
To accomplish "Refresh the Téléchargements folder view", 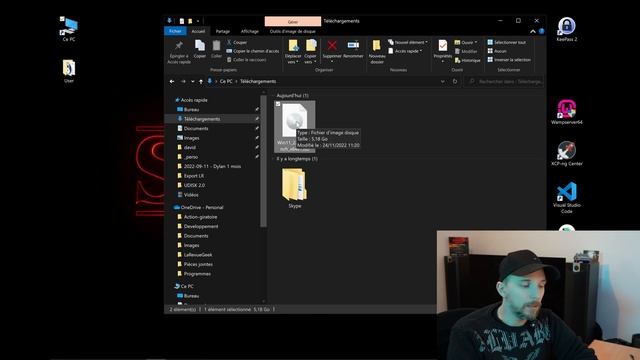I will [x=455, y=81].
